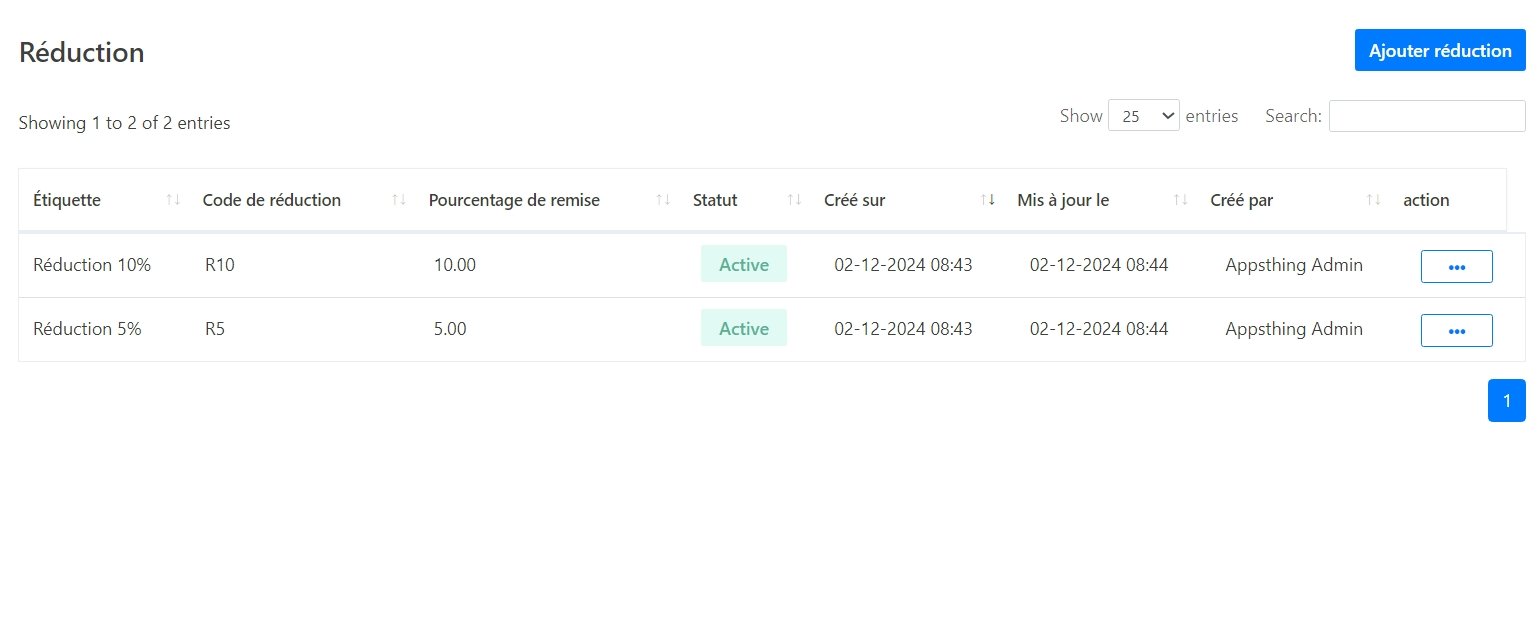The width and height of the screenshot is (1538, 639).
Task: Sort by Pourcentage de remise arrows icon
Action: tap(663, 200)
